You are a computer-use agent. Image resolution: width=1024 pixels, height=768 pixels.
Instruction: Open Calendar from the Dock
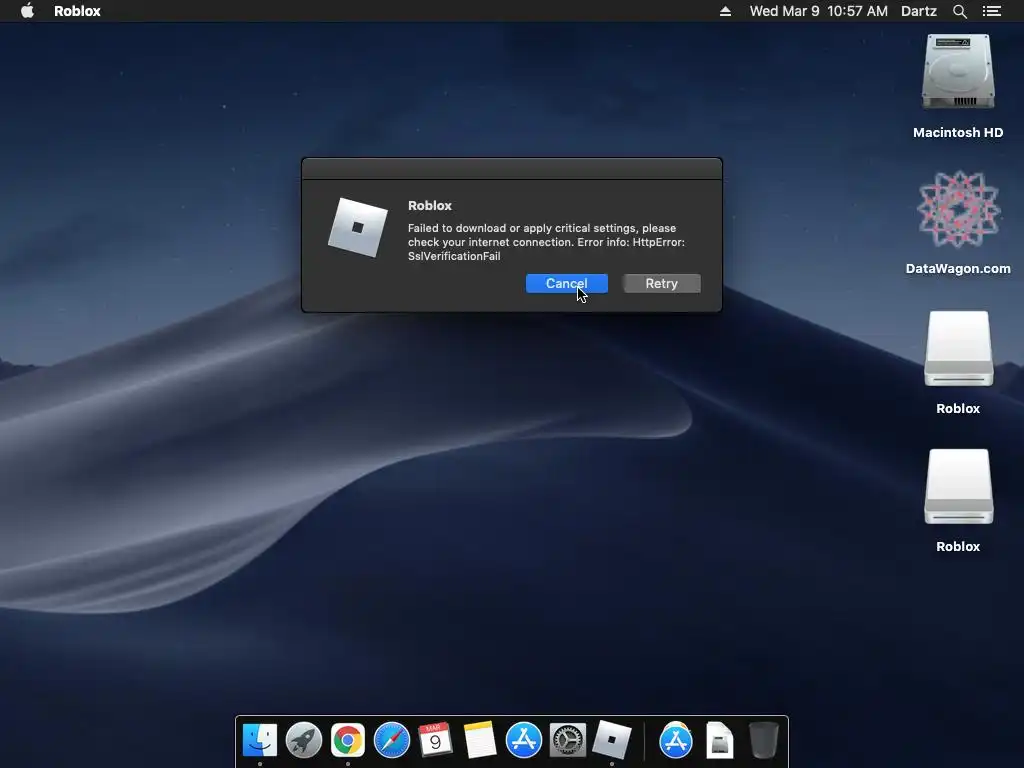click(435, 740)
